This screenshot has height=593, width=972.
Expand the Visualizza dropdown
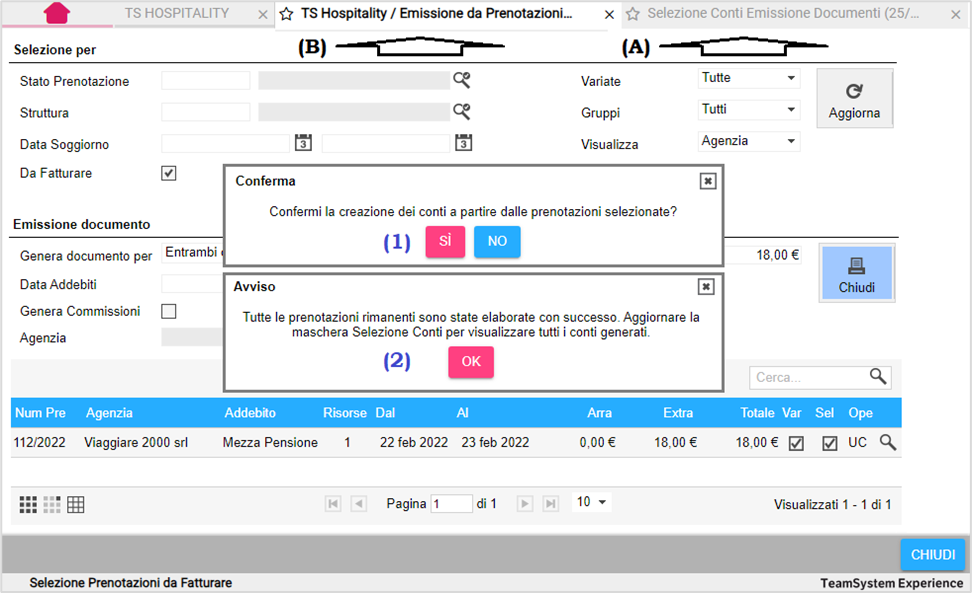[749, 141]
